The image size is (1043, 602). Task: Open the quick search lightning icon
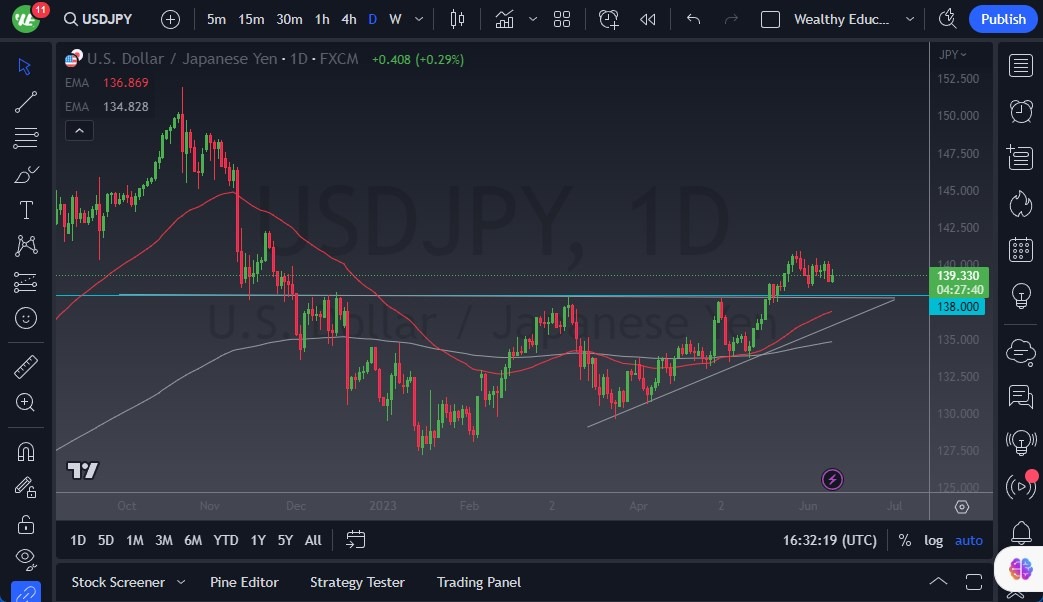click(x=947, y=19)
